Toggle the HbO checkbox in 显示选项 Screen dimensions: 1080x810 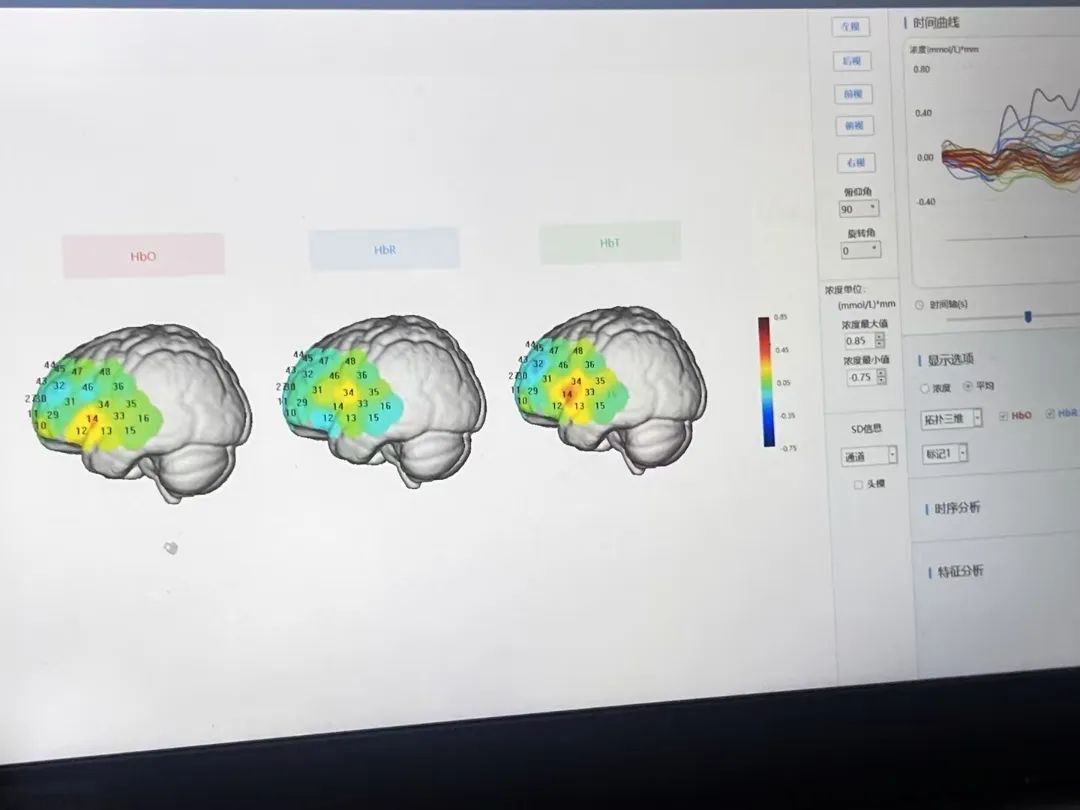1003,415
